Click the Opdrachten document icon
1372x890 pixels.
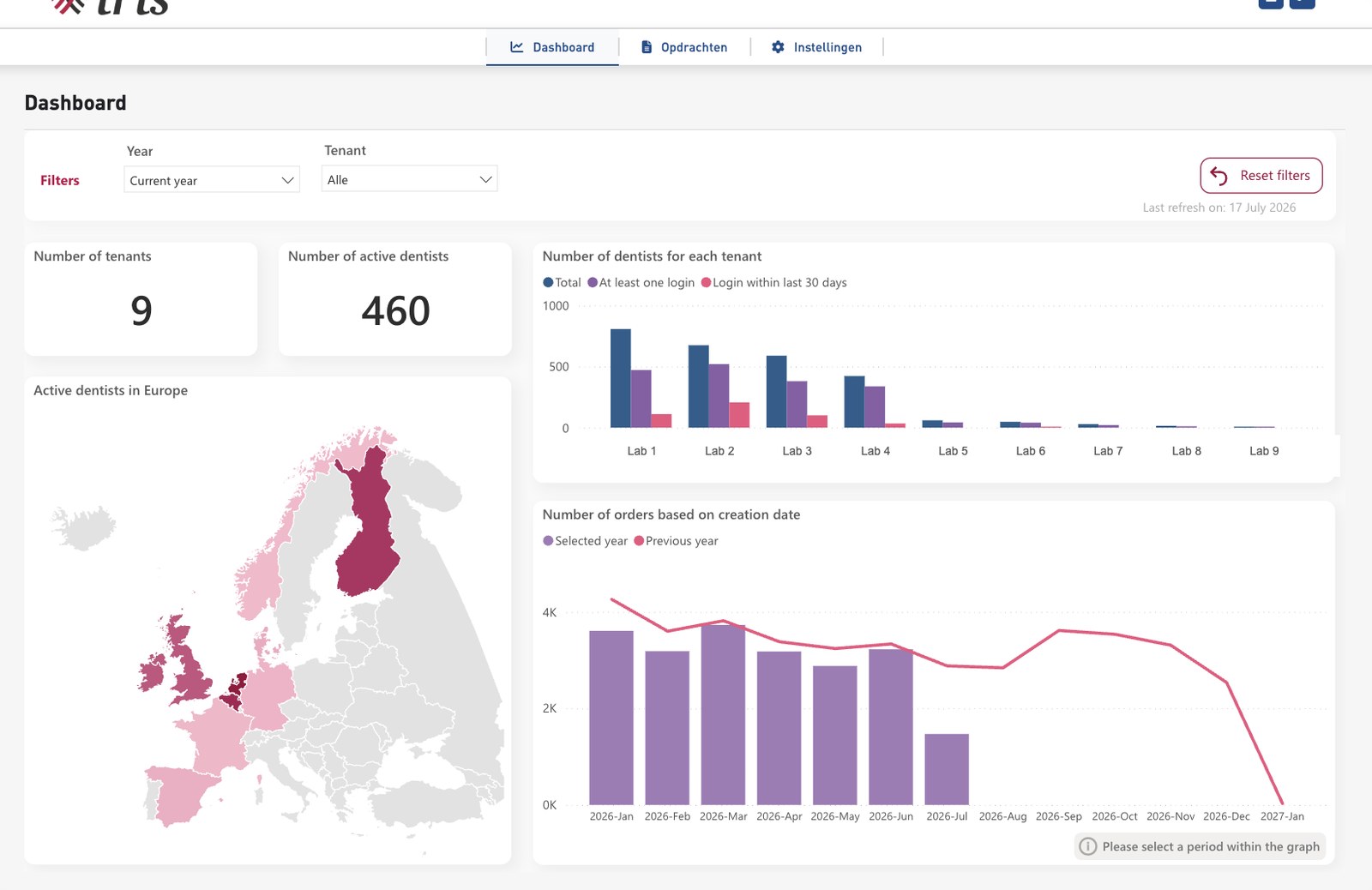(x=647, y=47)
